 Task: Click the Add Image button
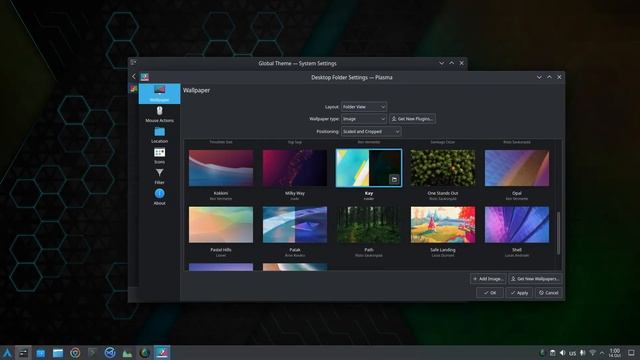[488, 279]
